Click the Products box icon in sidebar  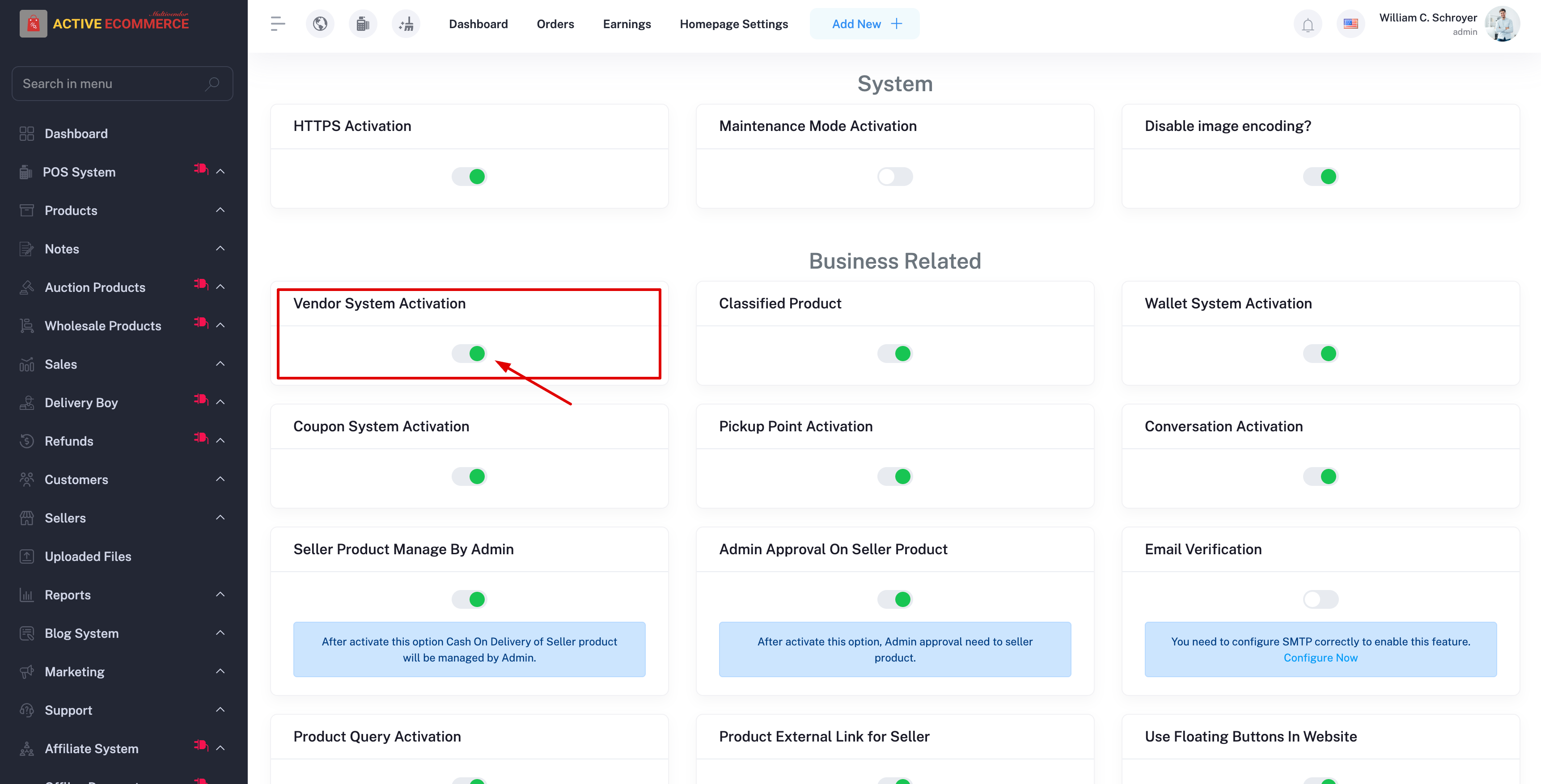[26, 211]
